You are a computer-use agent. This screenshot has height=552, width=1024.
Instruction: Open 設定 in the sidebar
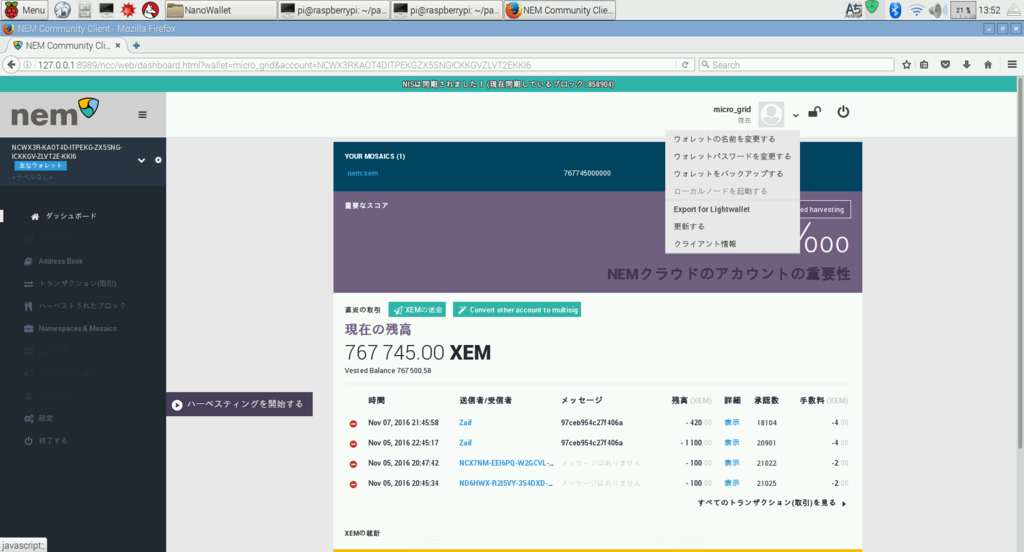(46, 418)
